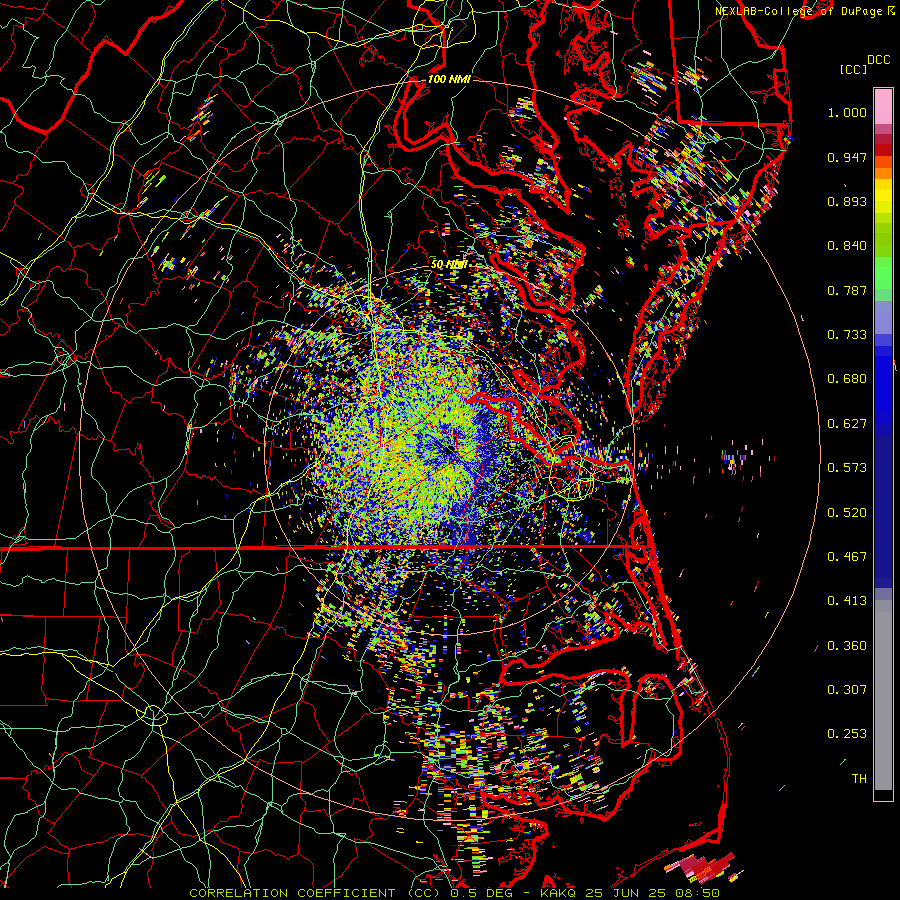Pick the 0.840 scale value
The width and height of the screenshot is (900, 900).
[x=847, y=246]
